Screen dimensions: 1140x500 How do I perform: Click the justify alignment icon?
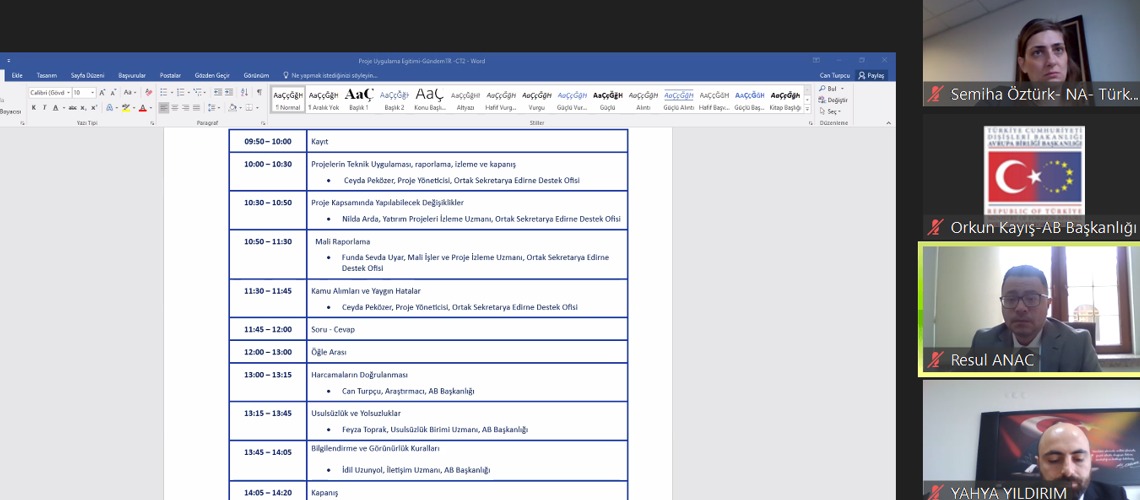(x=197, y=108)
